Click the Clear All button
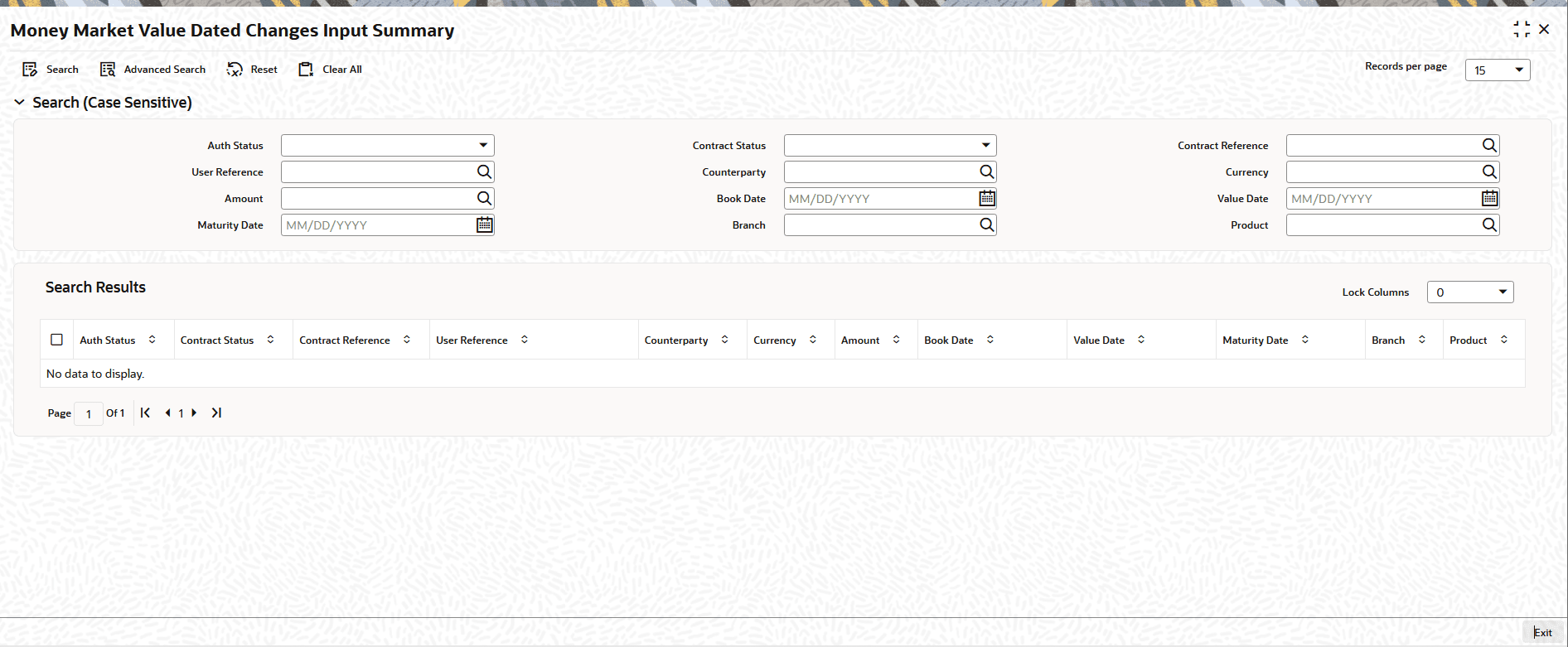This screenshot has height=647, width=1568. point(330,70)
